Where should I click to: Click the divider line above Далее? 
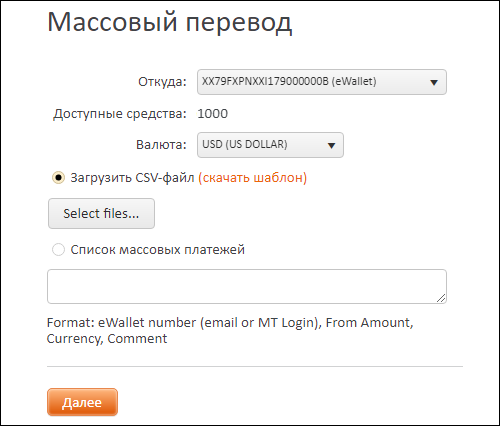point(255,366)
